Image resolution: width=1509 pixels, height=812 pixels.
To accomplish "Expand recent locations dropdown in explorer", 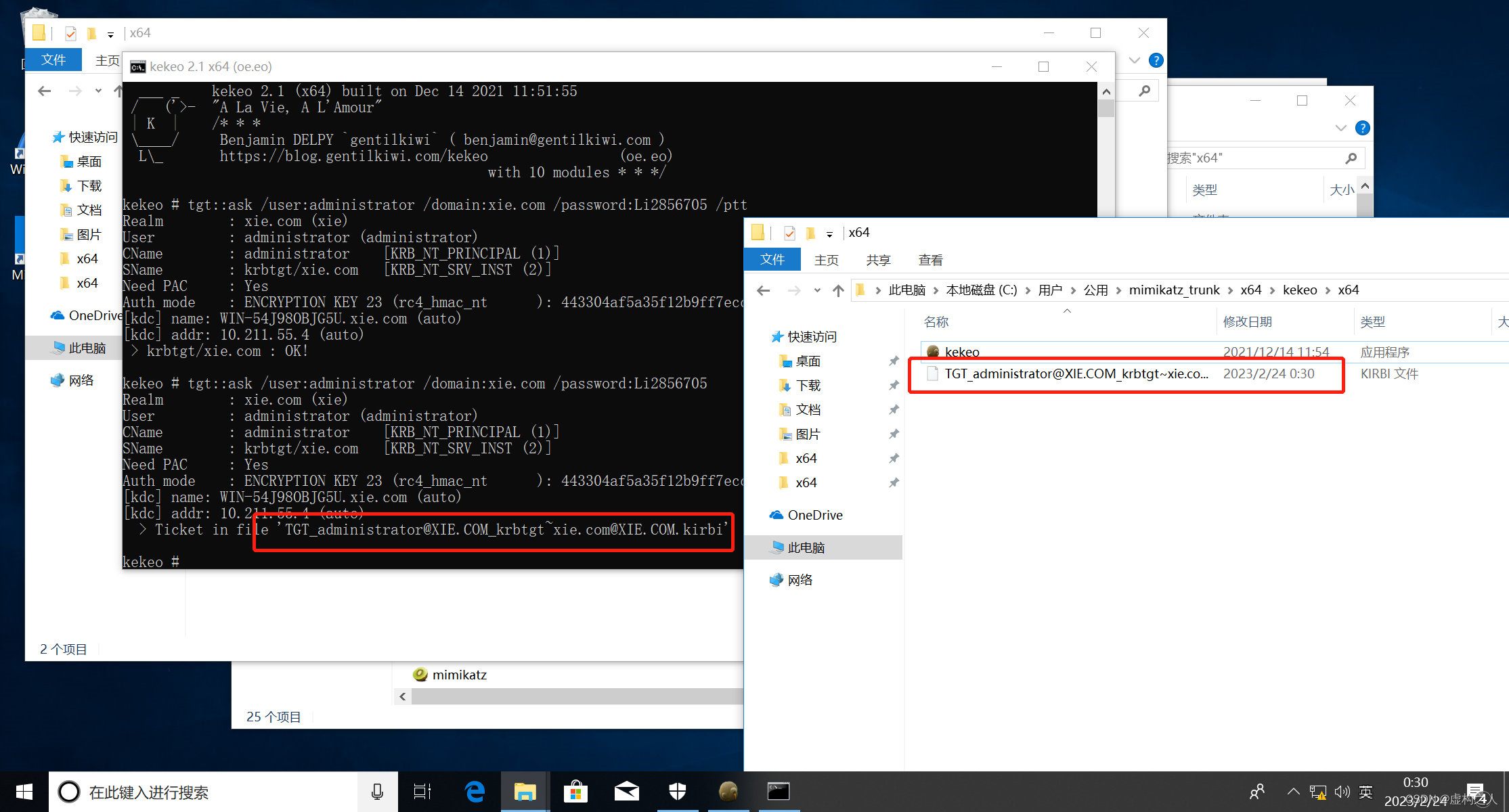I will tap(817, 290).
